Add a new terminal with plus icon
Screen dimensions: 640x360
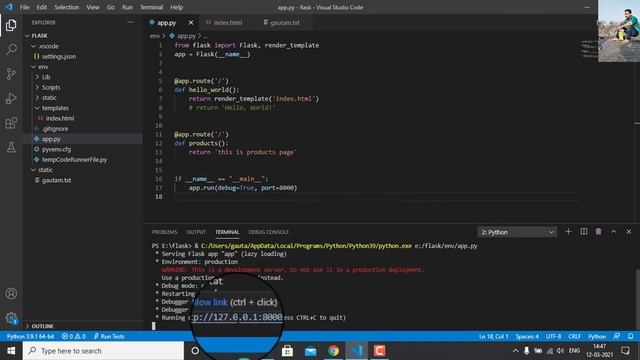point(568,231)
